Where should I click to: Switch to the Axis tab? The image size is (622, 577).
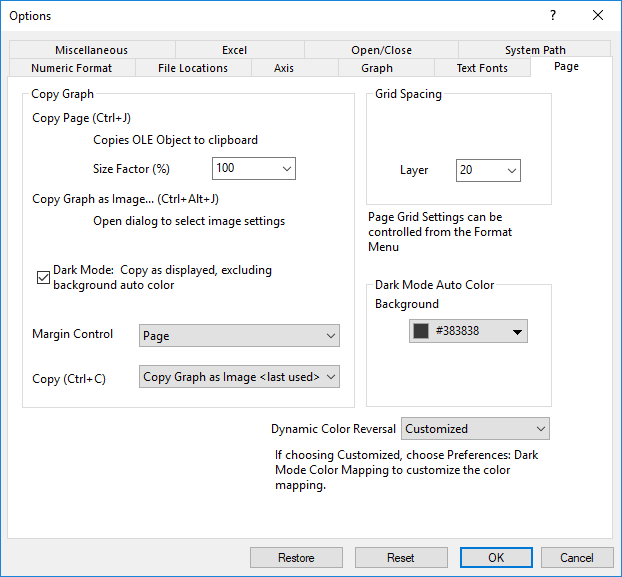tap(285, 68)
